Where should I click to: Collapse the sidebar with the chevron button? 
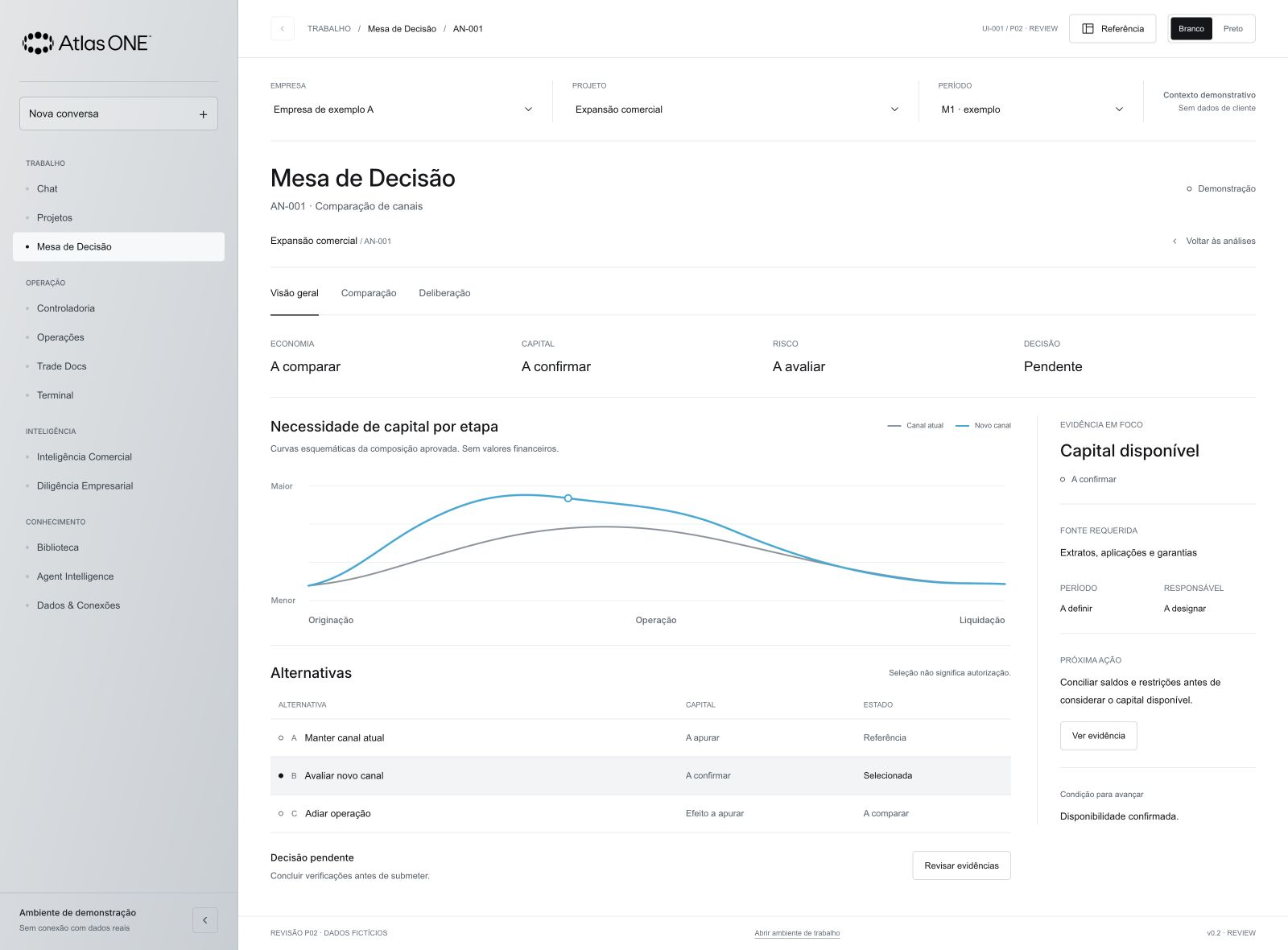(205, 920)
